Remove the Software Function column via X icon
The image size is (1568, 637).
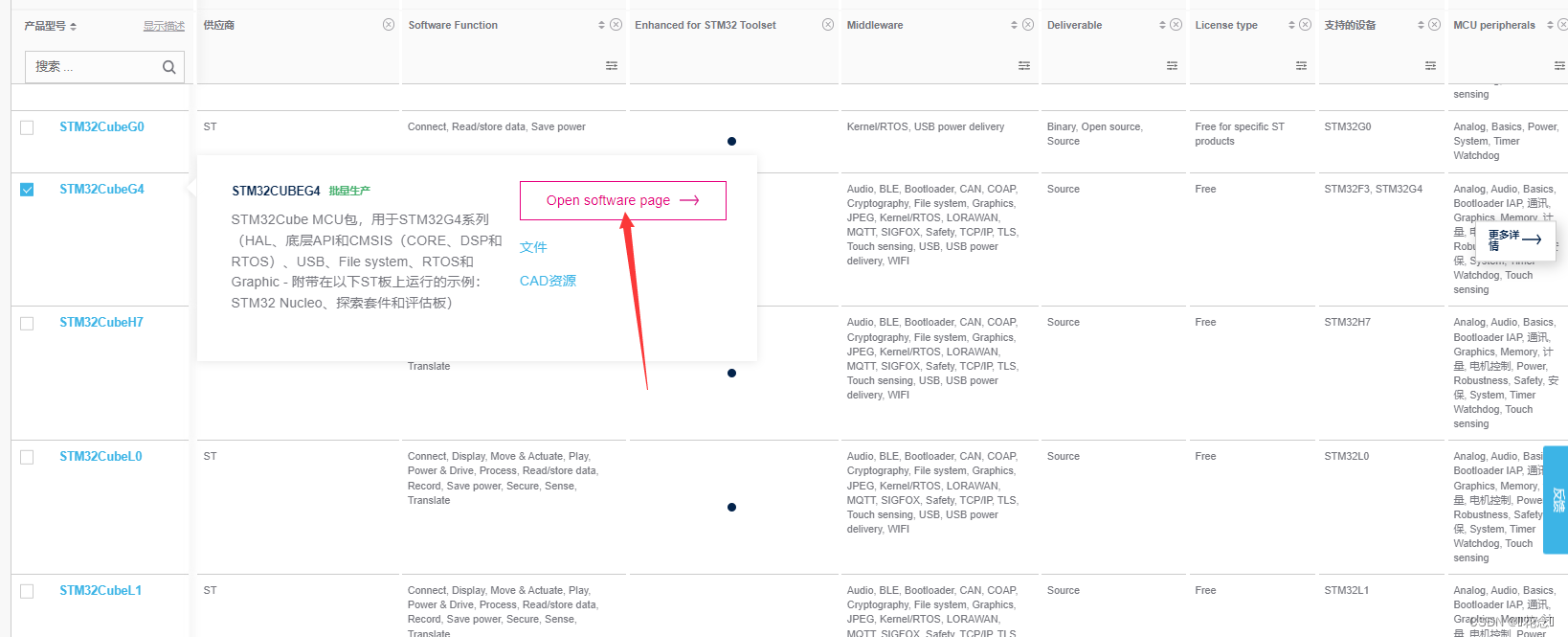(616, 25)
